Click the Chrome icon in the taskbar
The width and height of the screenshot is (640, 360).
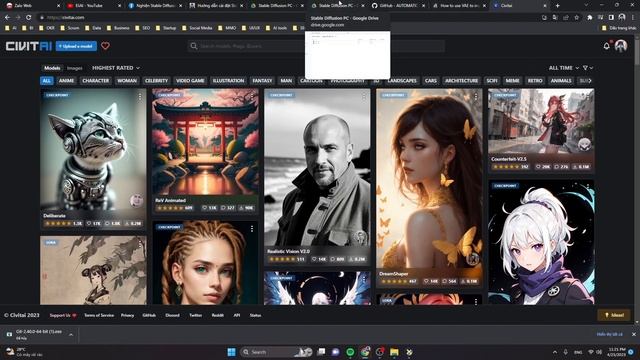365,352
